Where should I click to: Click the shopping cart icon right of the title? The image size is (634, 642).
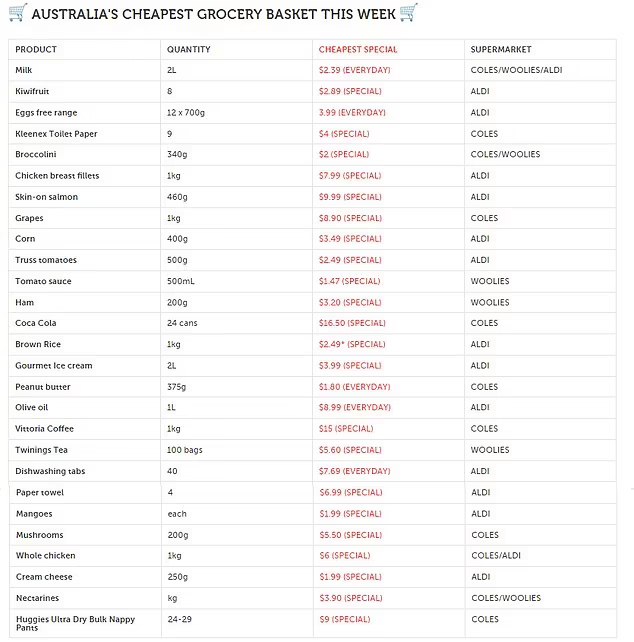click(x=408, y=13)
